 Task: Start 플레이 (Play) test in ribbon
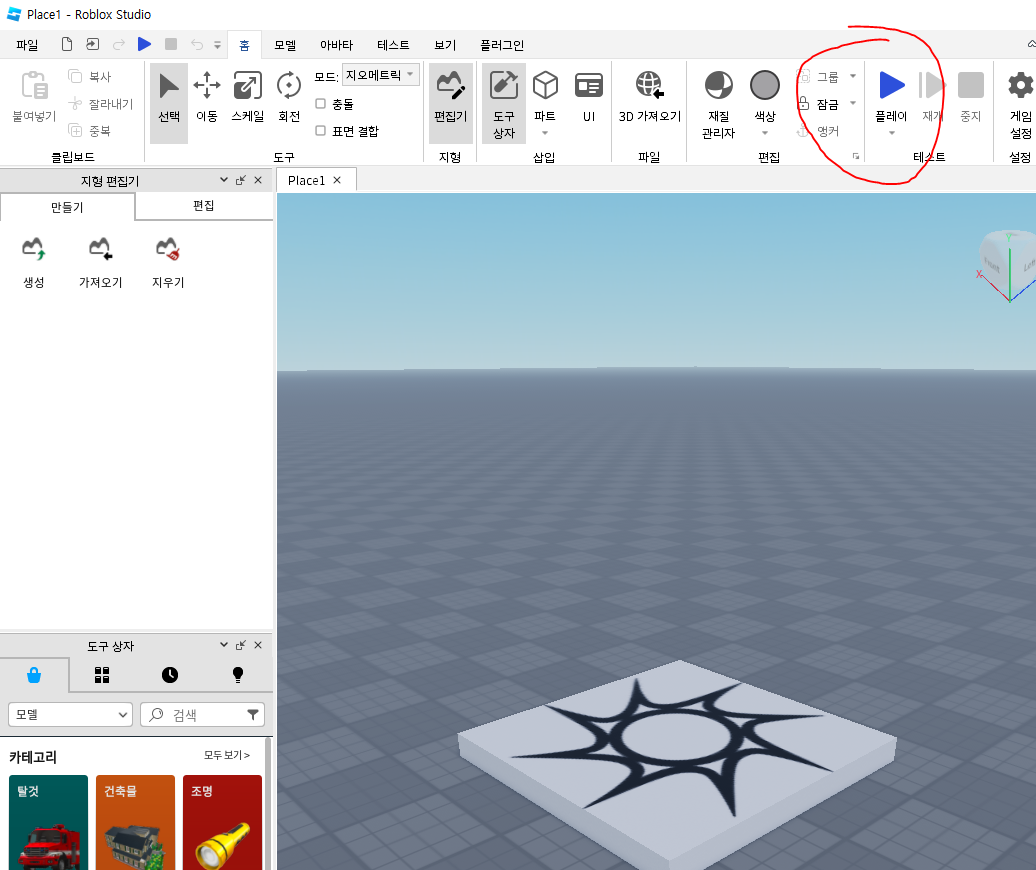891,96
